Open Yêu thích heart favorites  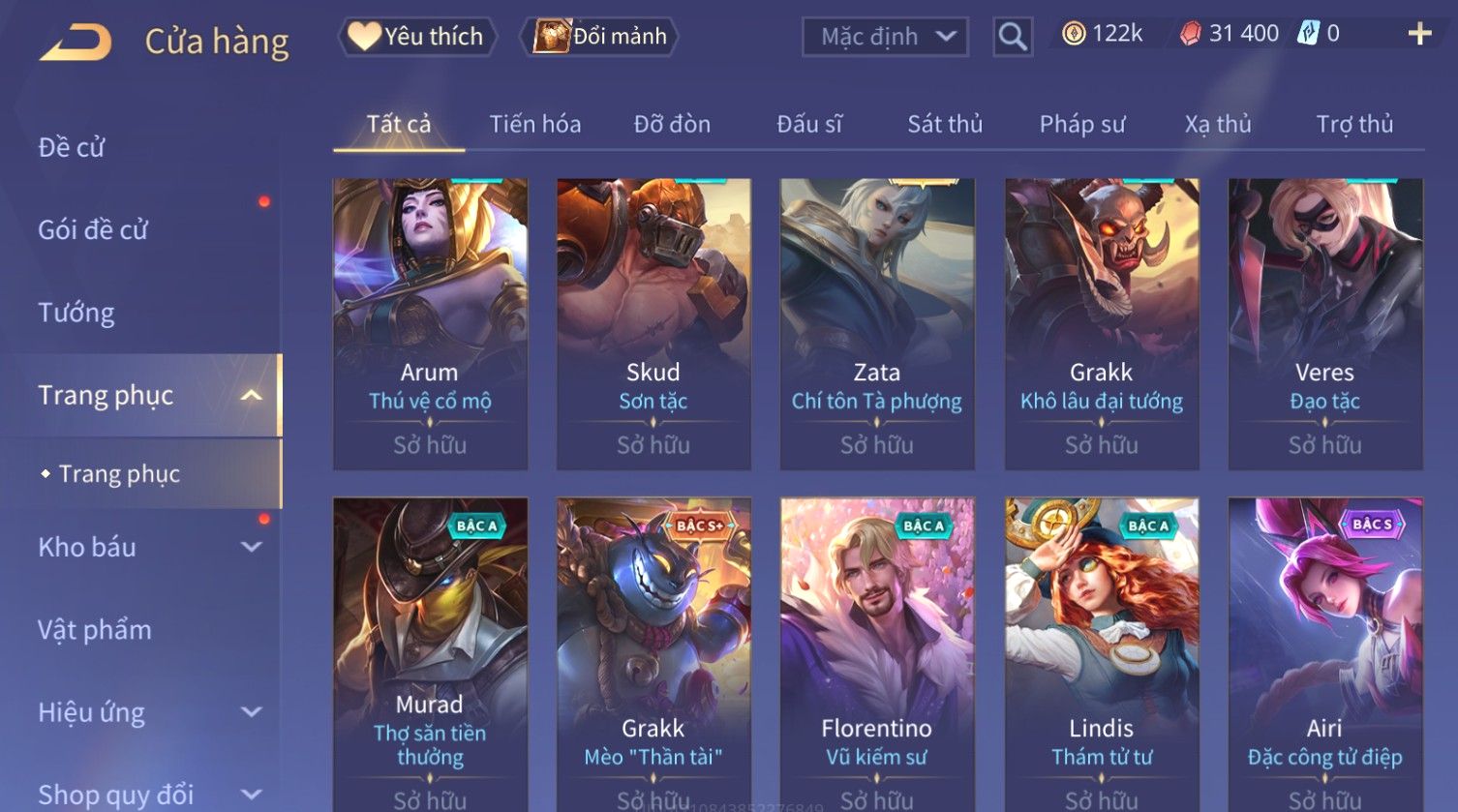[416, 37]
